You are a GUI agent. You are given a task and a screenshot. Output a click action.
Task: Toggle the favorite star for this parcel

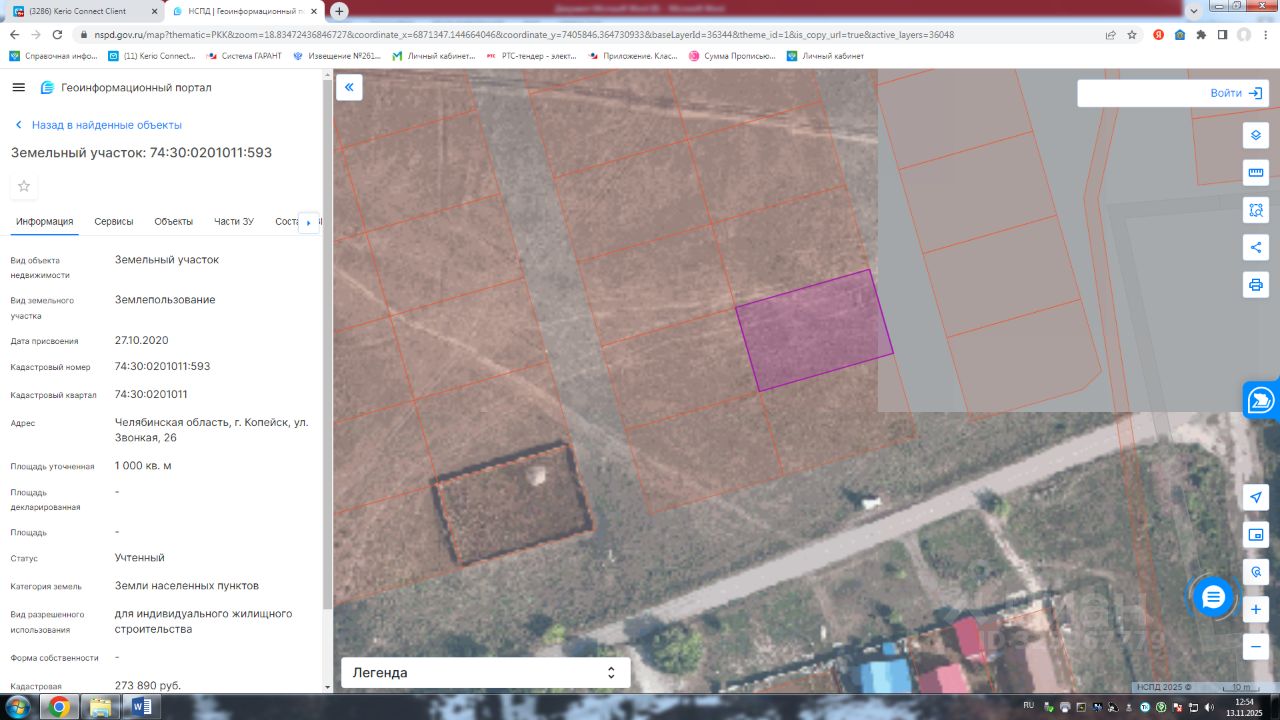click(x=24, y=186)
